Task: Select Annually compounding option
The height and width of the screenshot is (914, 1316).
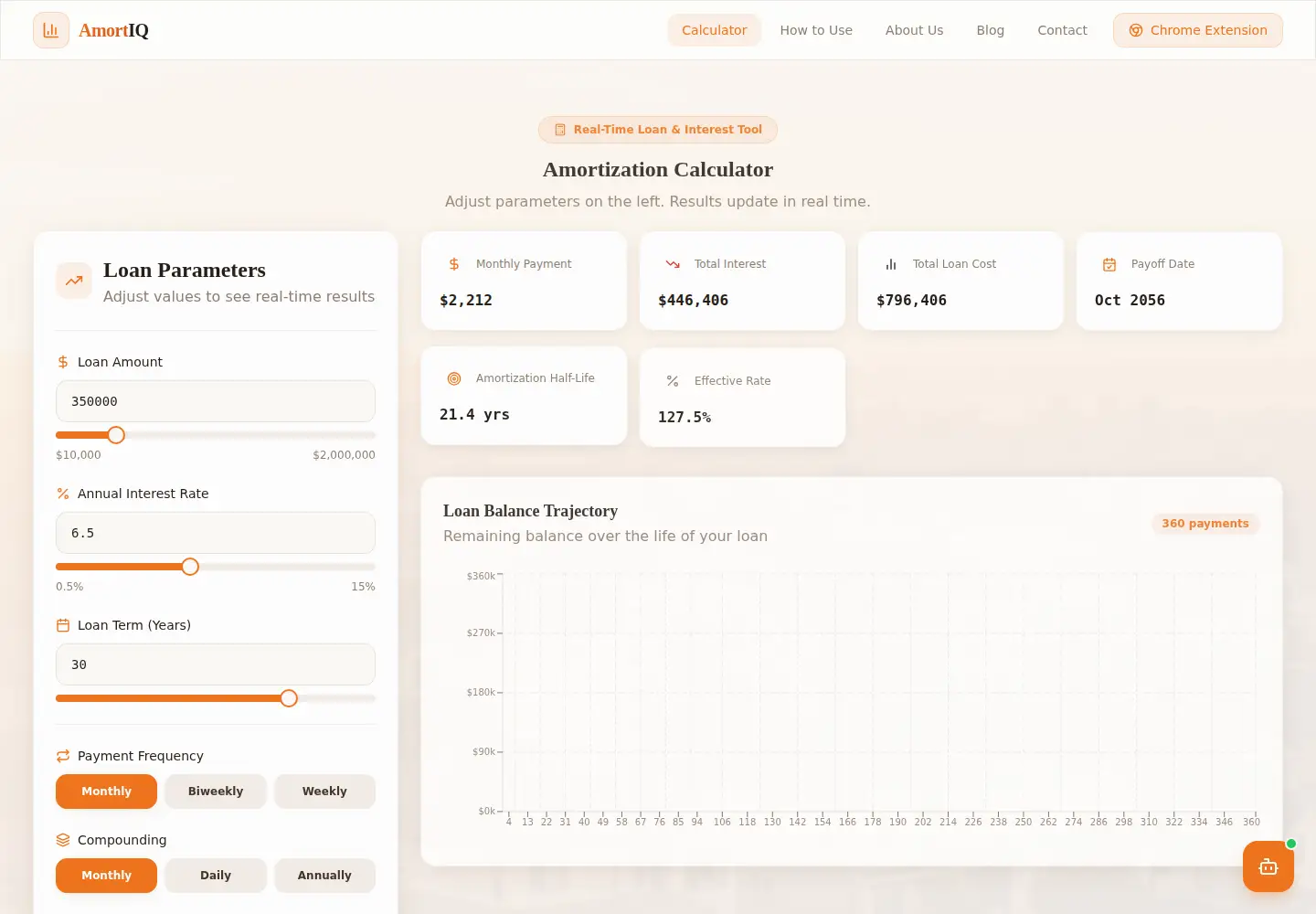Action: click(x=324, y=876)
